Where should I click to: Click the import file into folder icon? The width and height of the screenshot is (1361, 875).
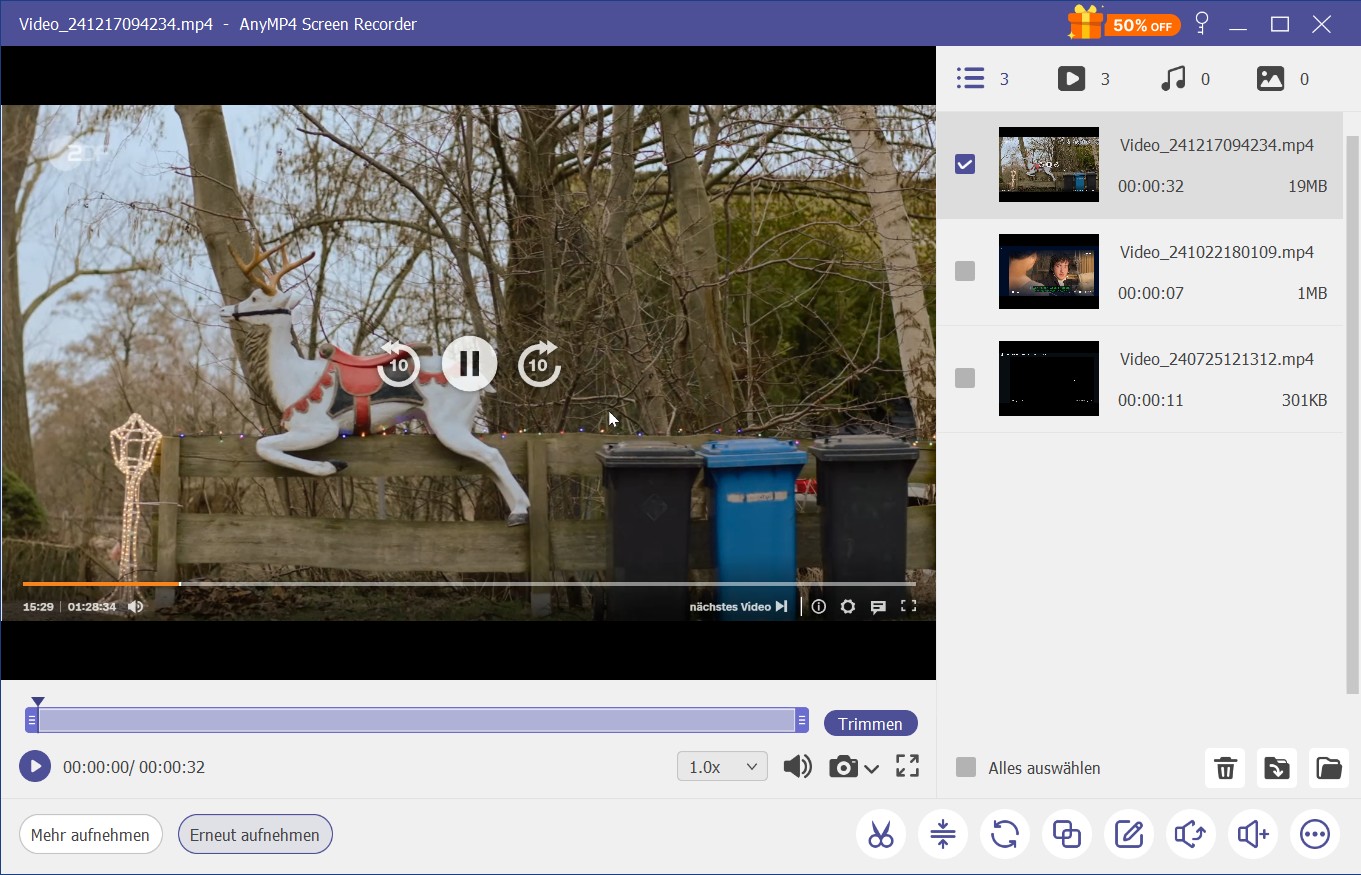pyautogui.click(x=1277, y=768)
